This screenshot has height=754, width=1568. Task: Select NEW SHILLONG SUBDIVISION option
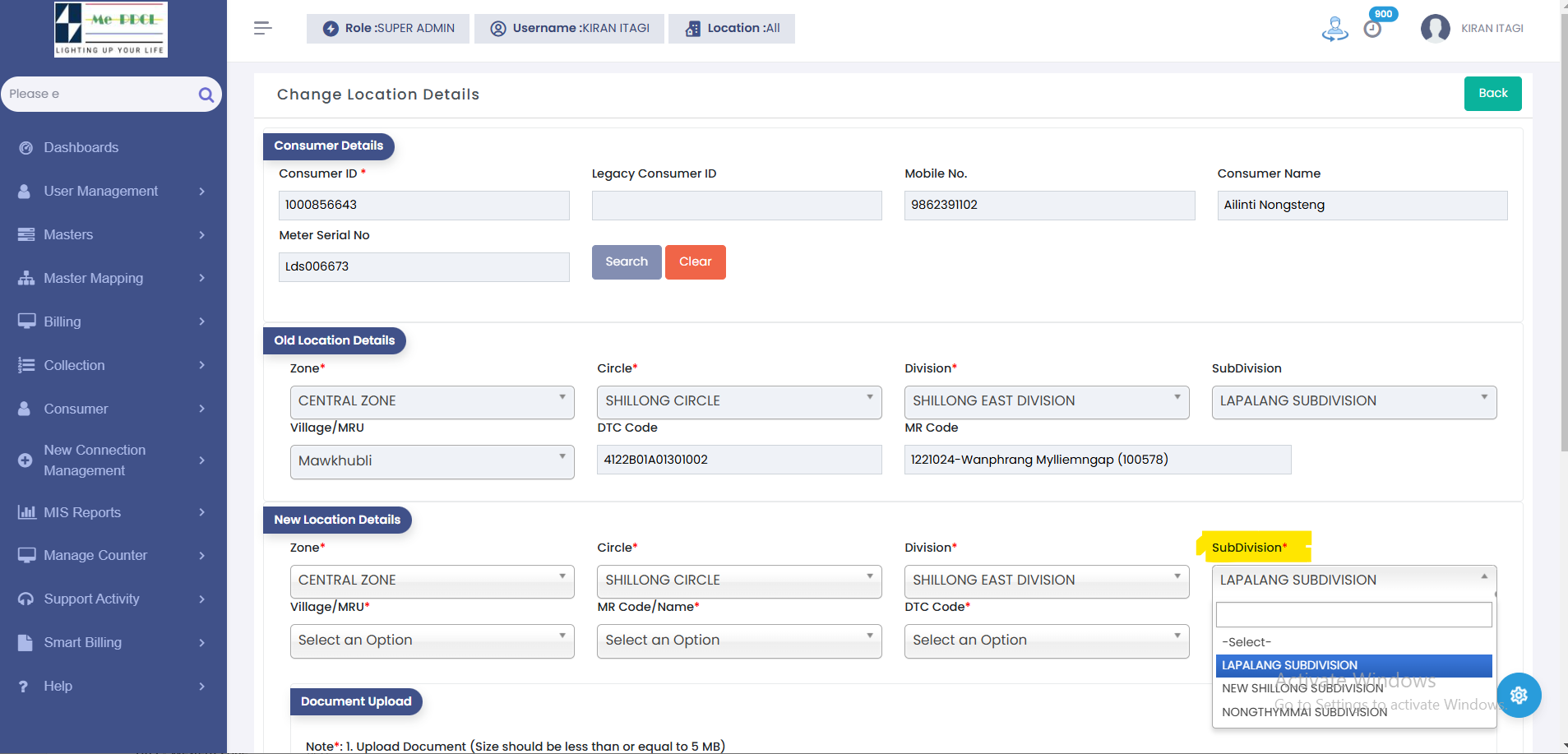coord(1302,688)
